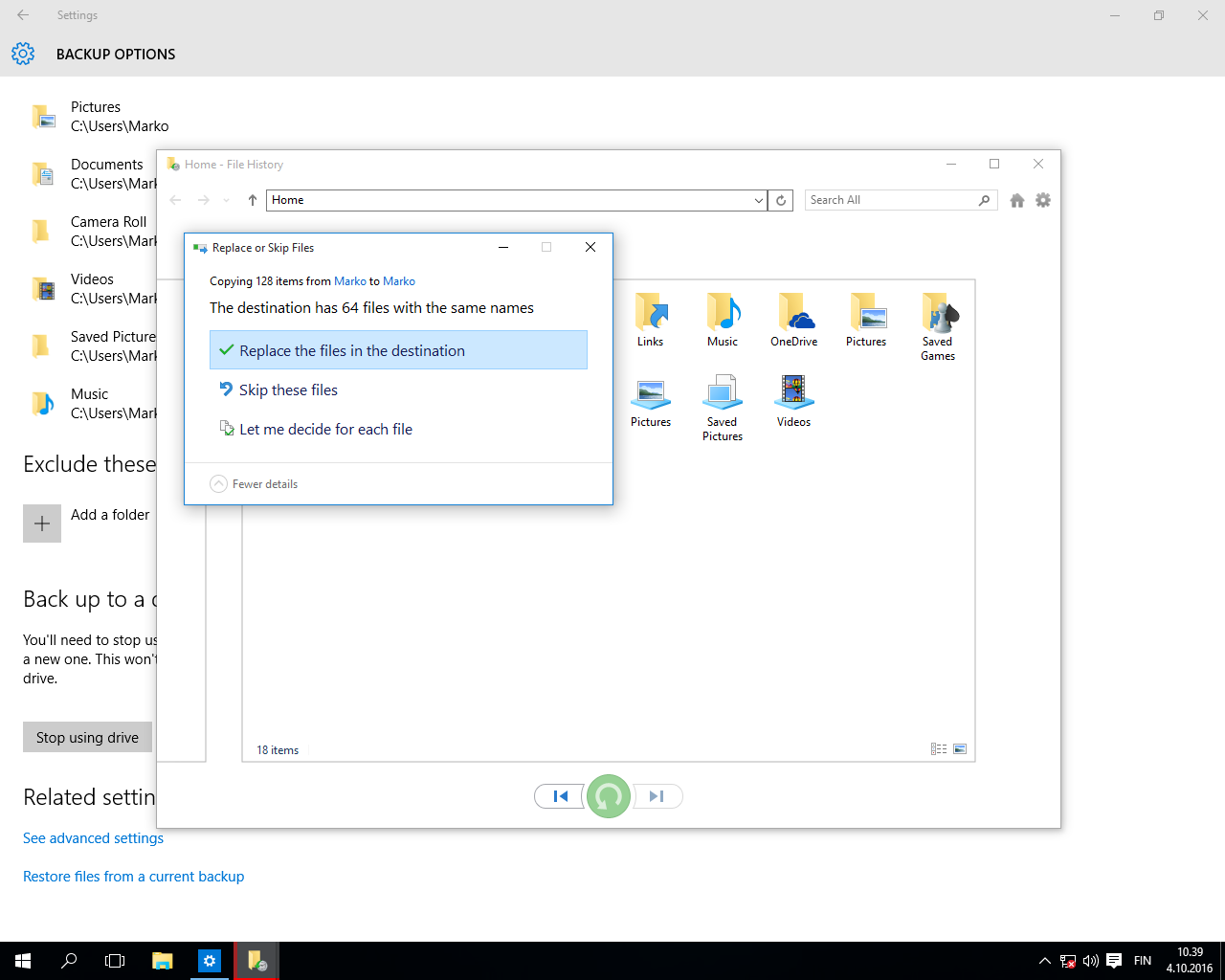The height and width of the screenshot is (980, 1225).
Task: Open File History settings gear
Action: 1043,200
